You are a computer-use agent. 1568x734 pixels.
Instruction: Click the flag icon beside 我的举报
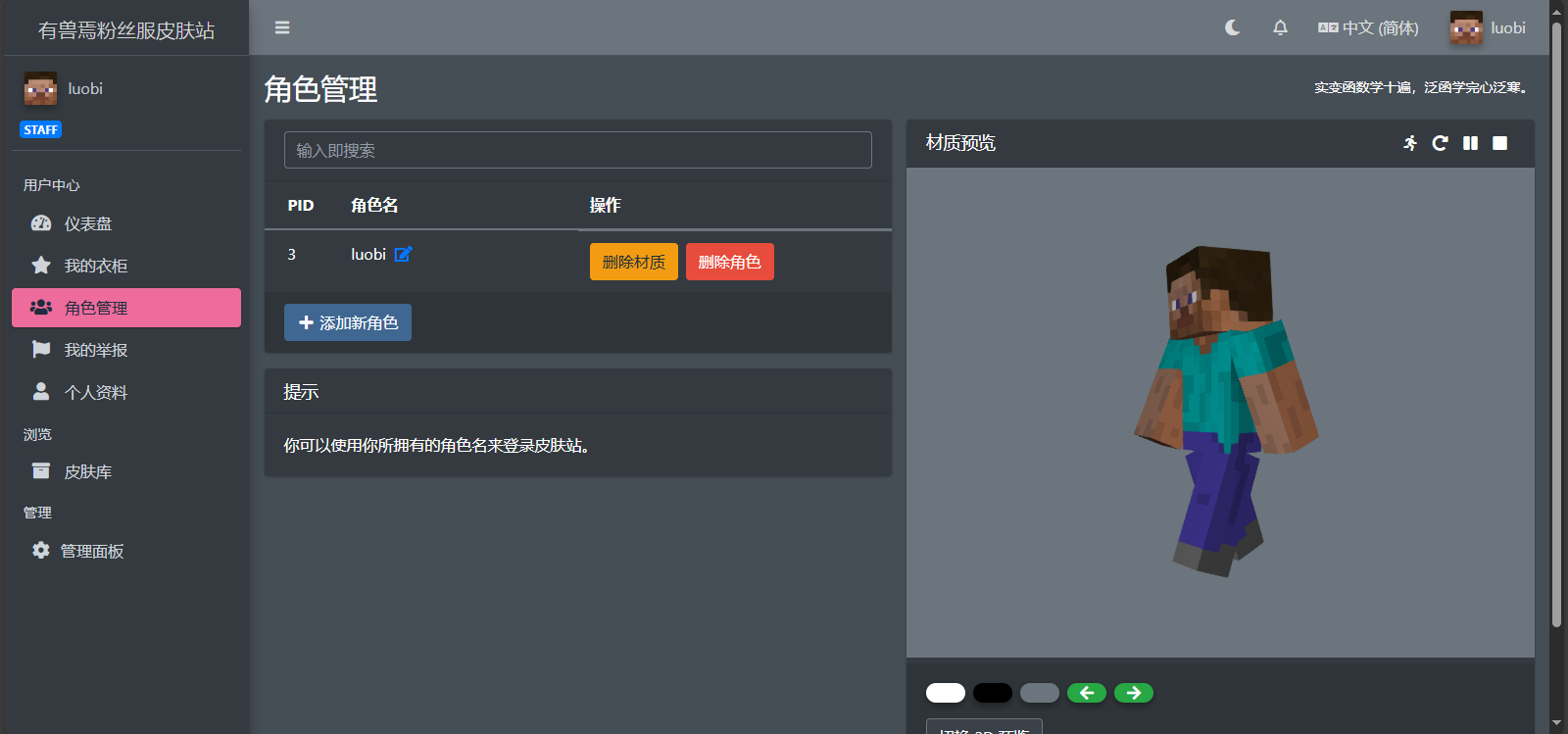click(41, 349)
